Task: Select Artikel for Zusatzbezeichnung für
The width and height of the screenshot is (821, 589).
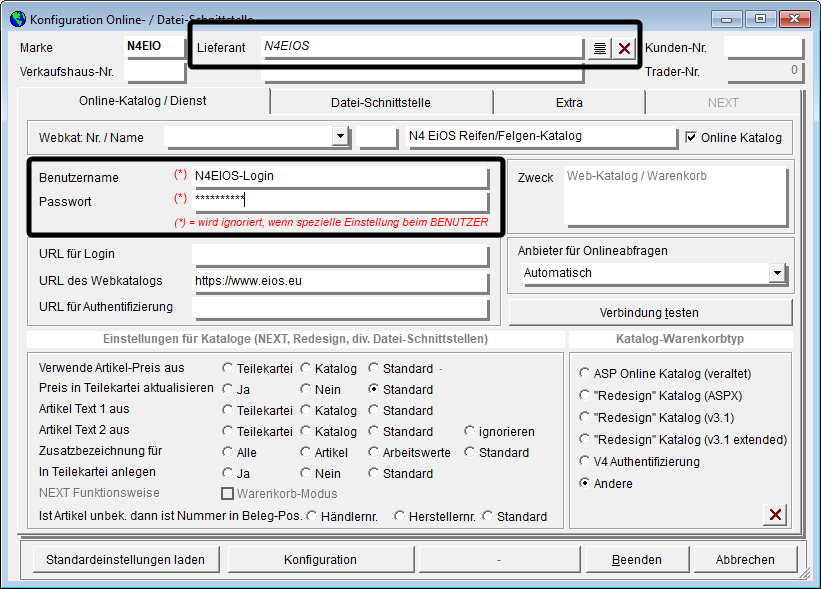Action: coord(306,452)
